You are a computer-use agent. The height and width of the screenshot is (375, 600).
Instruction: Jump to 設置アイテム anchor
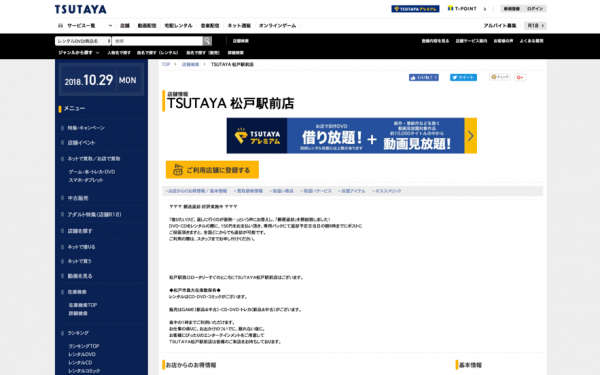click(x=352, y=191)
